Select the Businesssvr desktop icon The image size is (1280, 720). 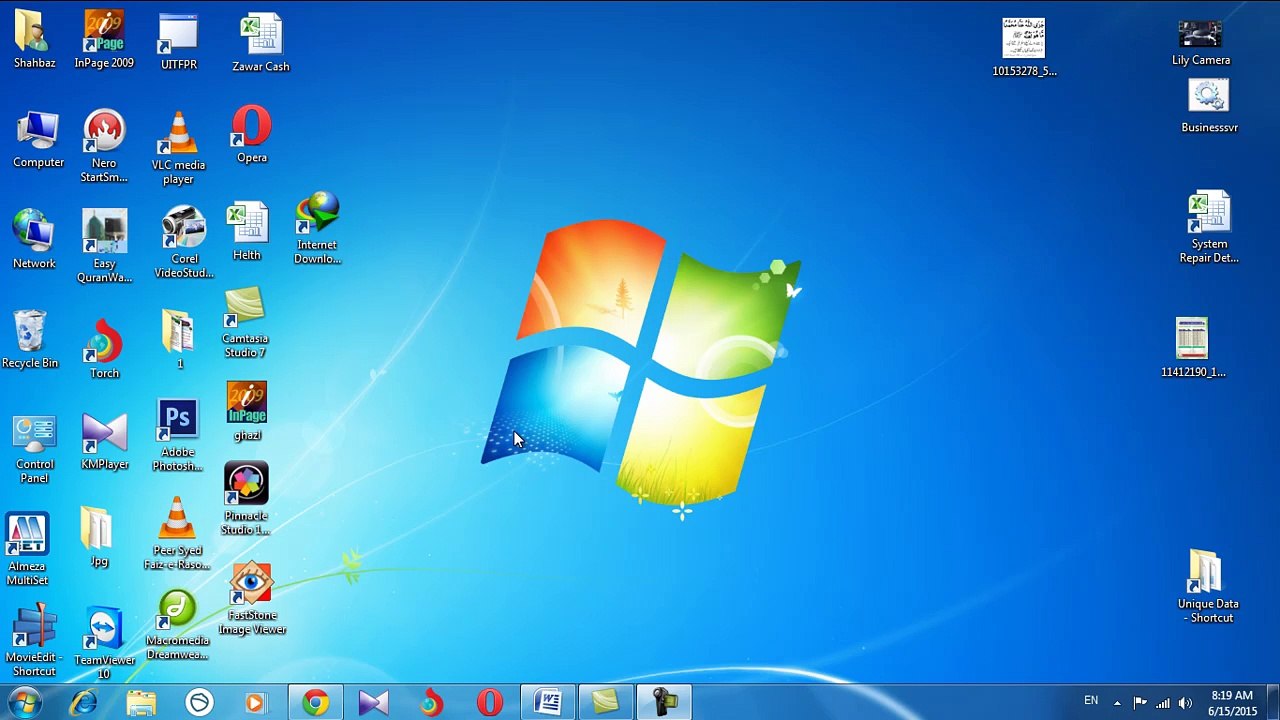click(1209, 107)
